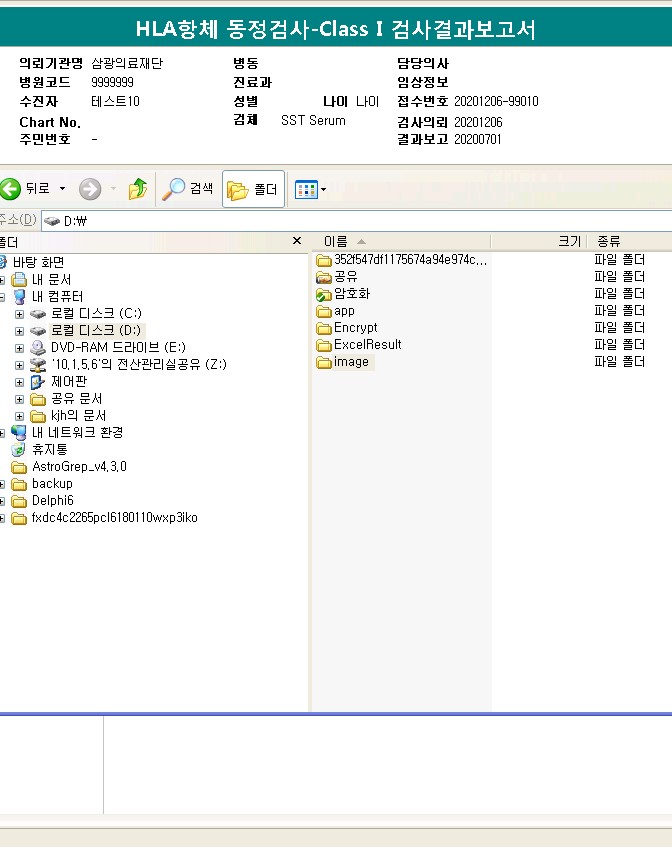672x847 pixels.
Task: Click the 공유 문서 folder icon
Action: tap(38, 399)
